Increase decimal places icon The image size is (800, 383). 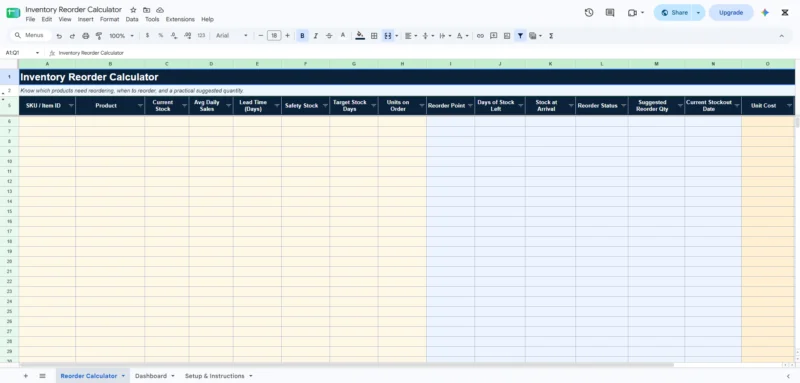(x=187, y=36)
